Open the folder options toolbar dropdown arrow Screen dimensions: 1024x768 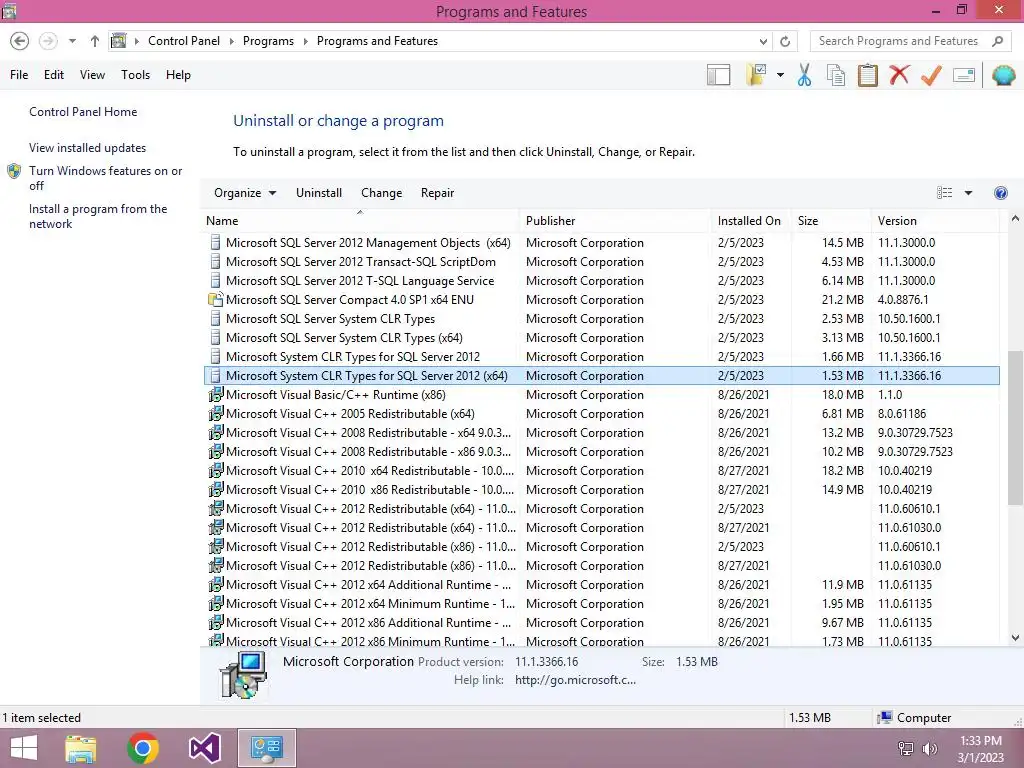click(780, 75)
